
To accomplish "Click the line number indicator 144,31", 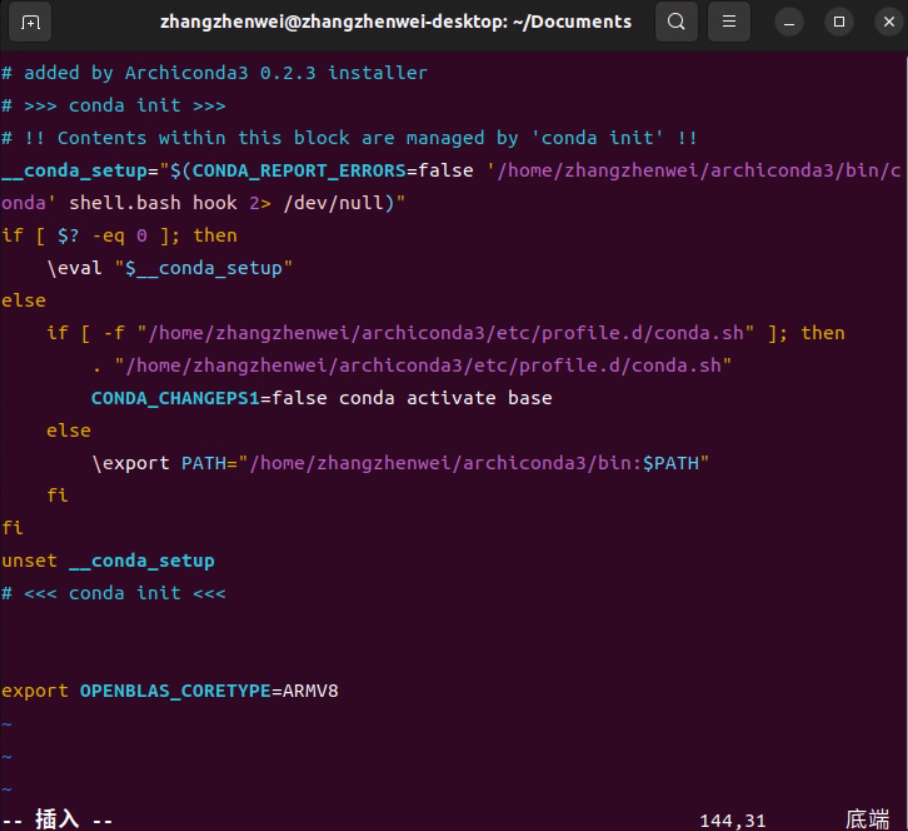I will 732,818.
